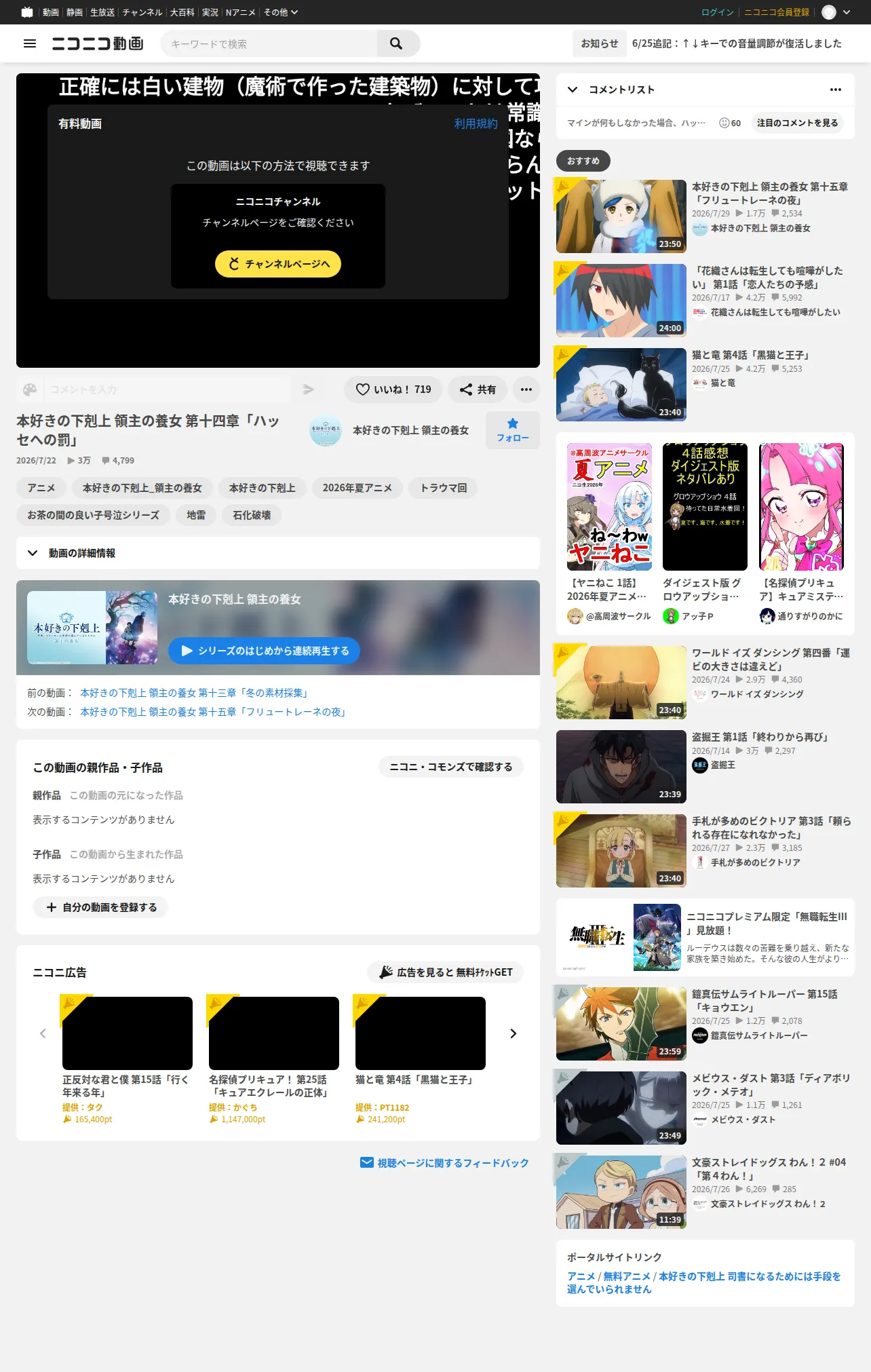Open the 利用規約 link

(476, 123)
